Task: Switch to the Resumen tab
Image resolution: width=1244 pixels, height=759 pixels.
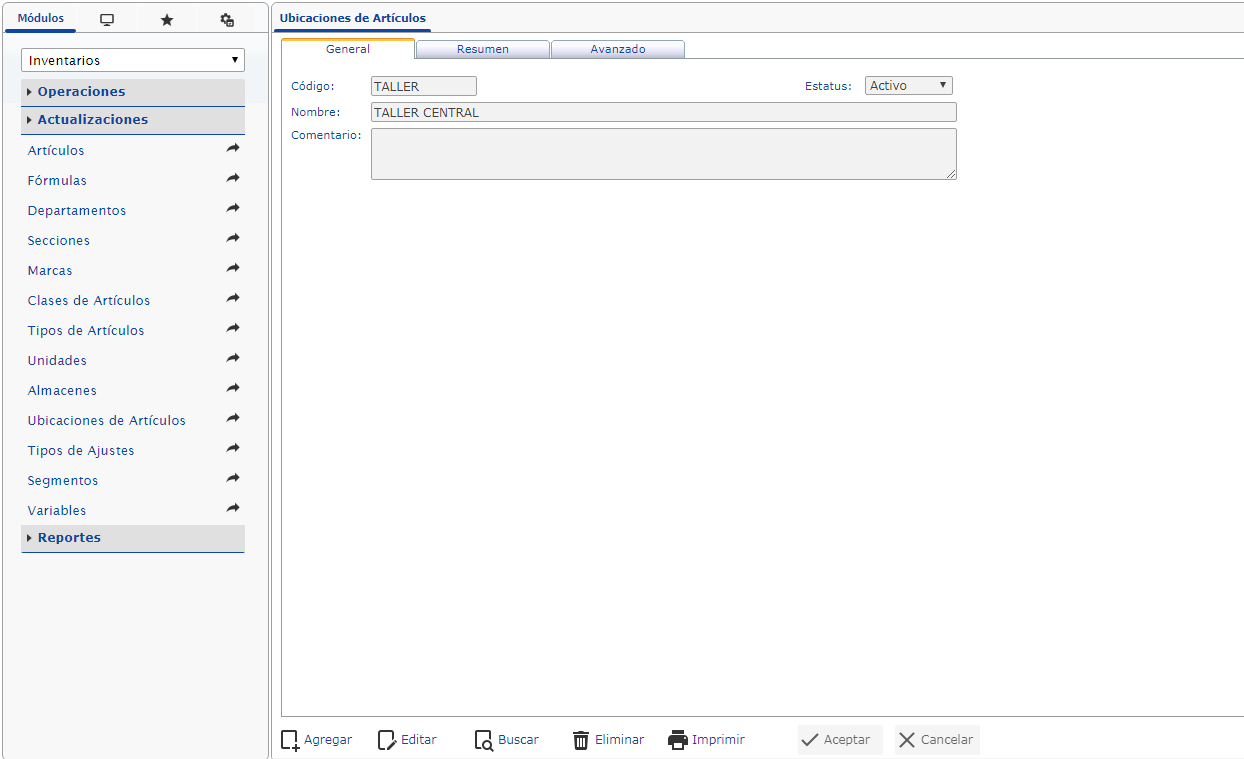Action: (x=483, y=49)
